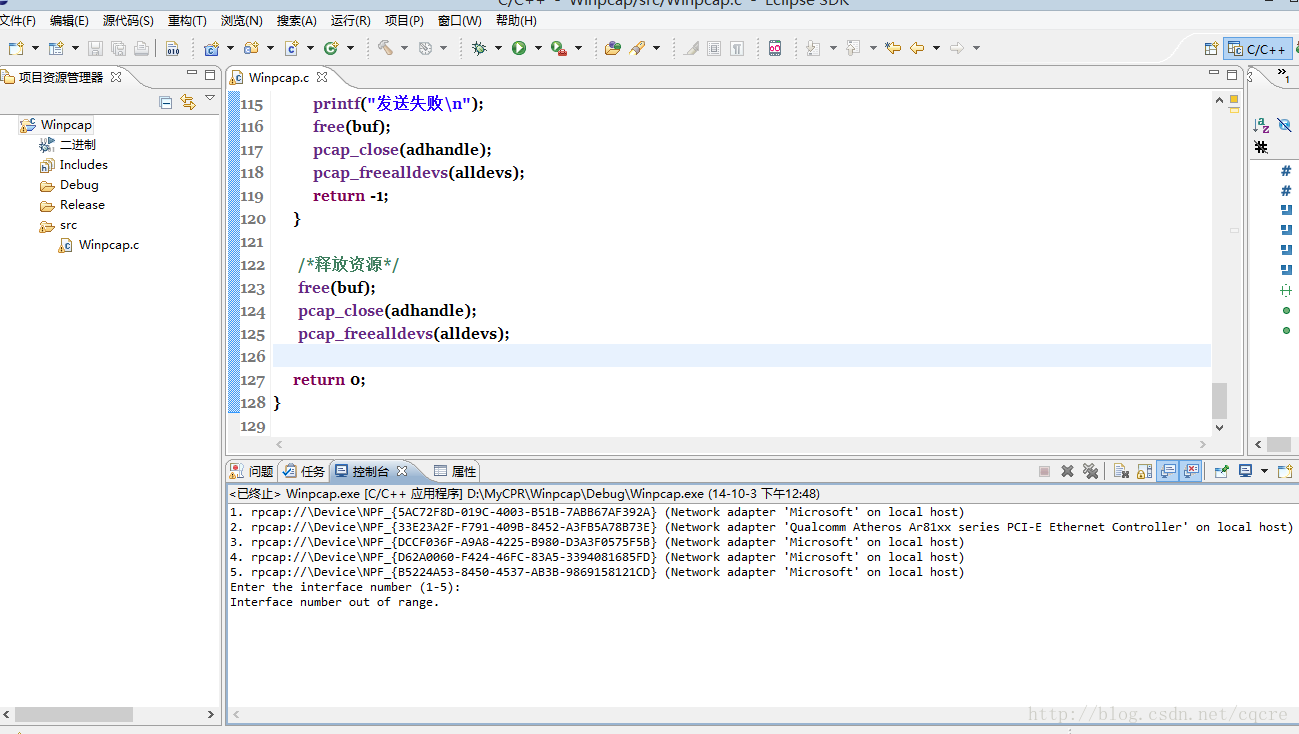The height and width of the screenshot is (734, 1299).
Task: Toggle Link with Editor in project explorer
Action: coord(188,102)
